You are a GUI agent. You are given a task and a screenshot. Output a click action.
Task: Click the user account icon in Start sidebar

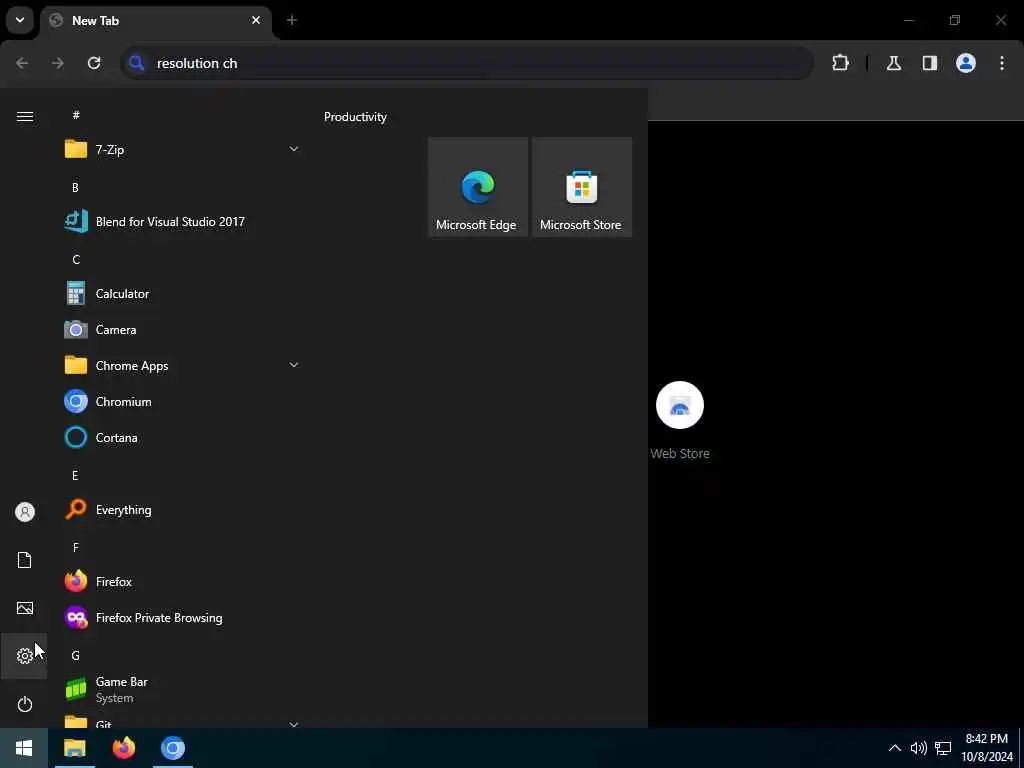(x=25, y=512)
